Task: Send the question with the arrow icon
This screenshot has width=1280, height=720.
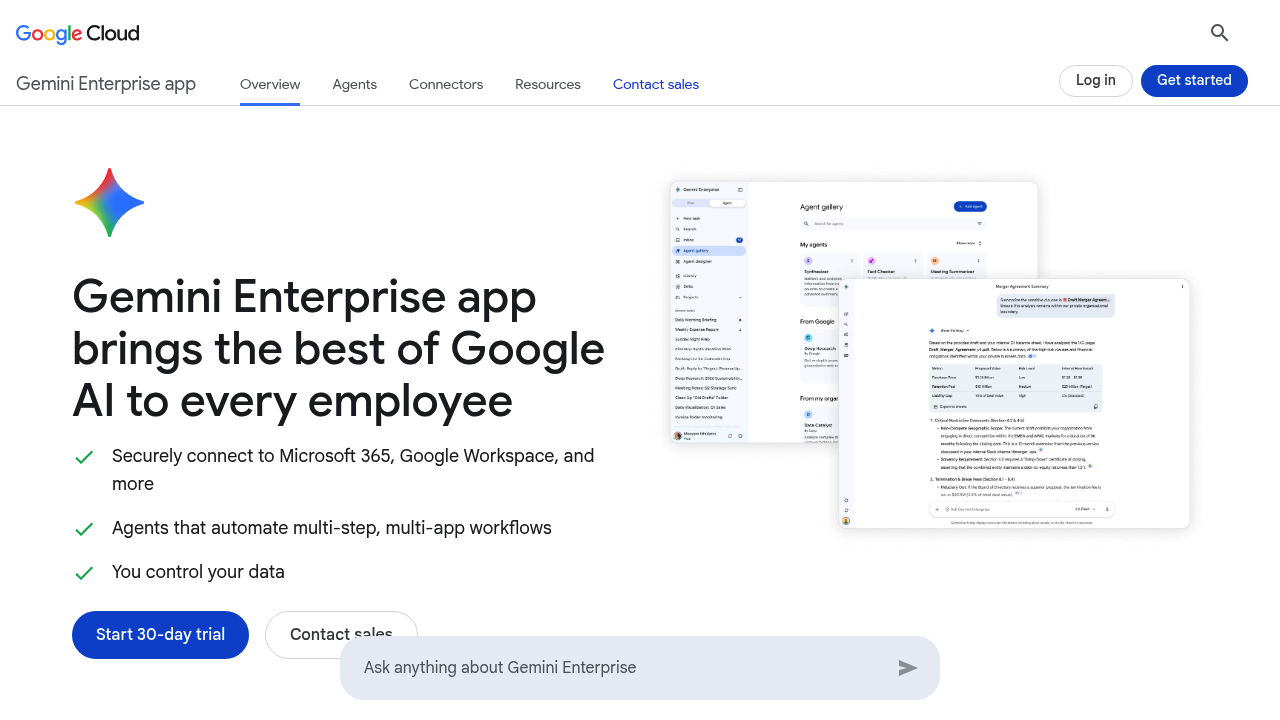Action: tap(908, 668)
